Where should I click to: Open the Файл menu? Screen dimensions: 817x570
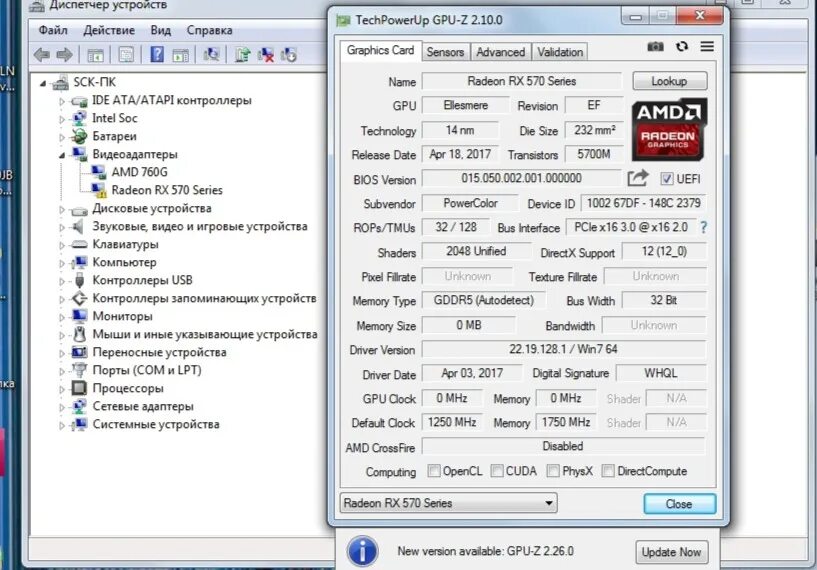pos(53,30)
